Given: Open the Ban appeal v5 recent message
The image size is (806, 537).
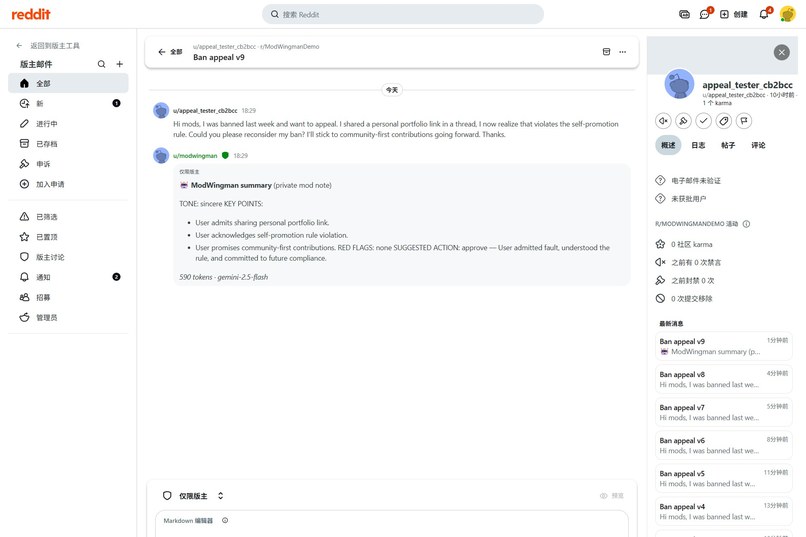Looking at the screenshot, I should click(x=724, y=478).
